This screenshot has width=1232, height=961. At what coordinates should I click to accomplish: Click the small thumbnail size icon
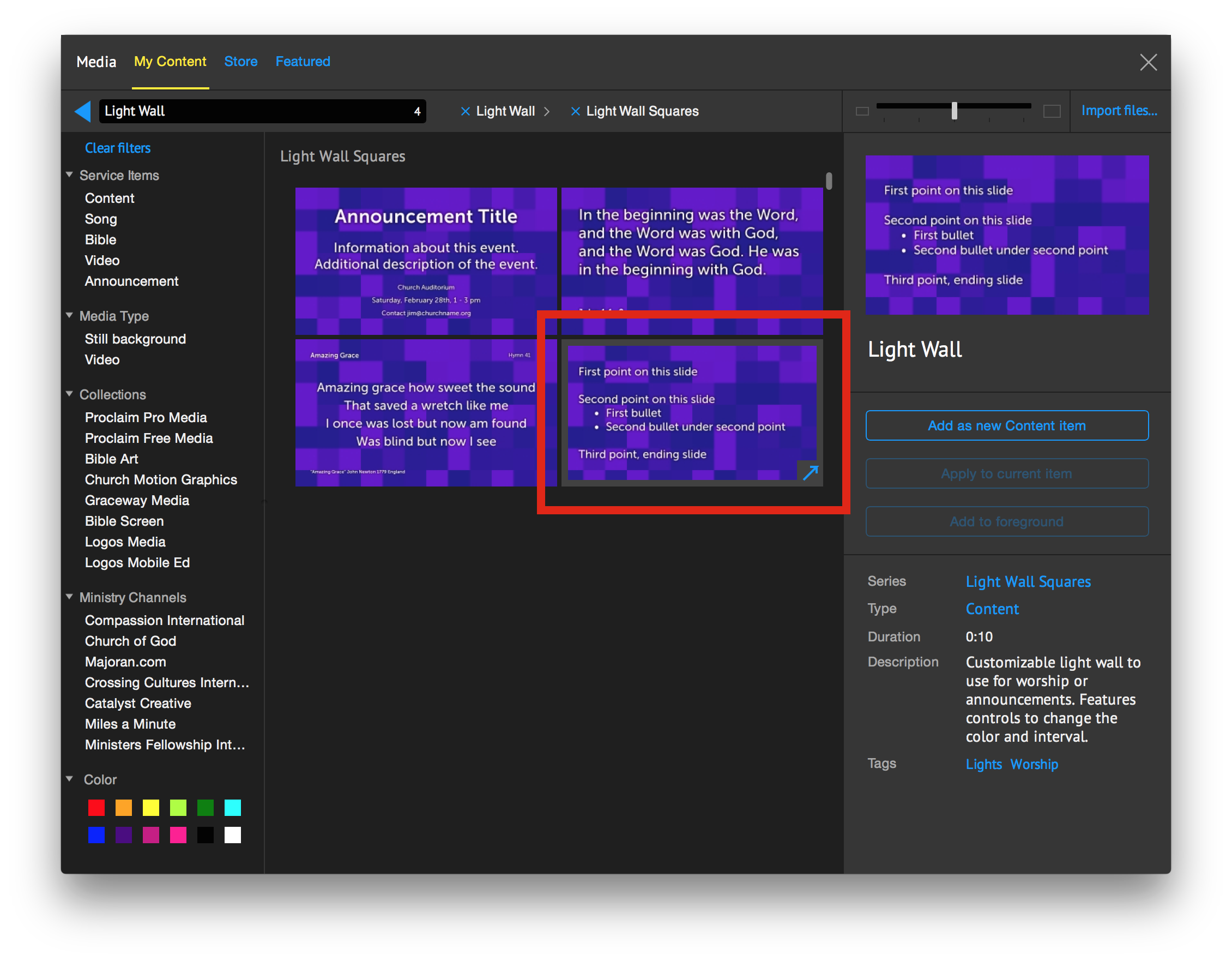tap(862, 111)
